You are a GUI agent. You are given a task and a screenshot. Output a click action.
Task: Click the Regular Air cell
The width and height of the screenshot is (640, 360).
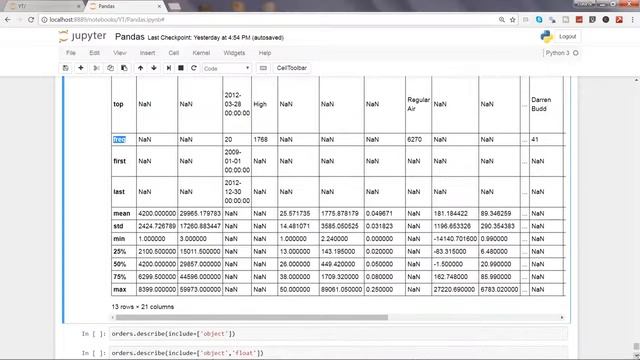click(418, 104)
